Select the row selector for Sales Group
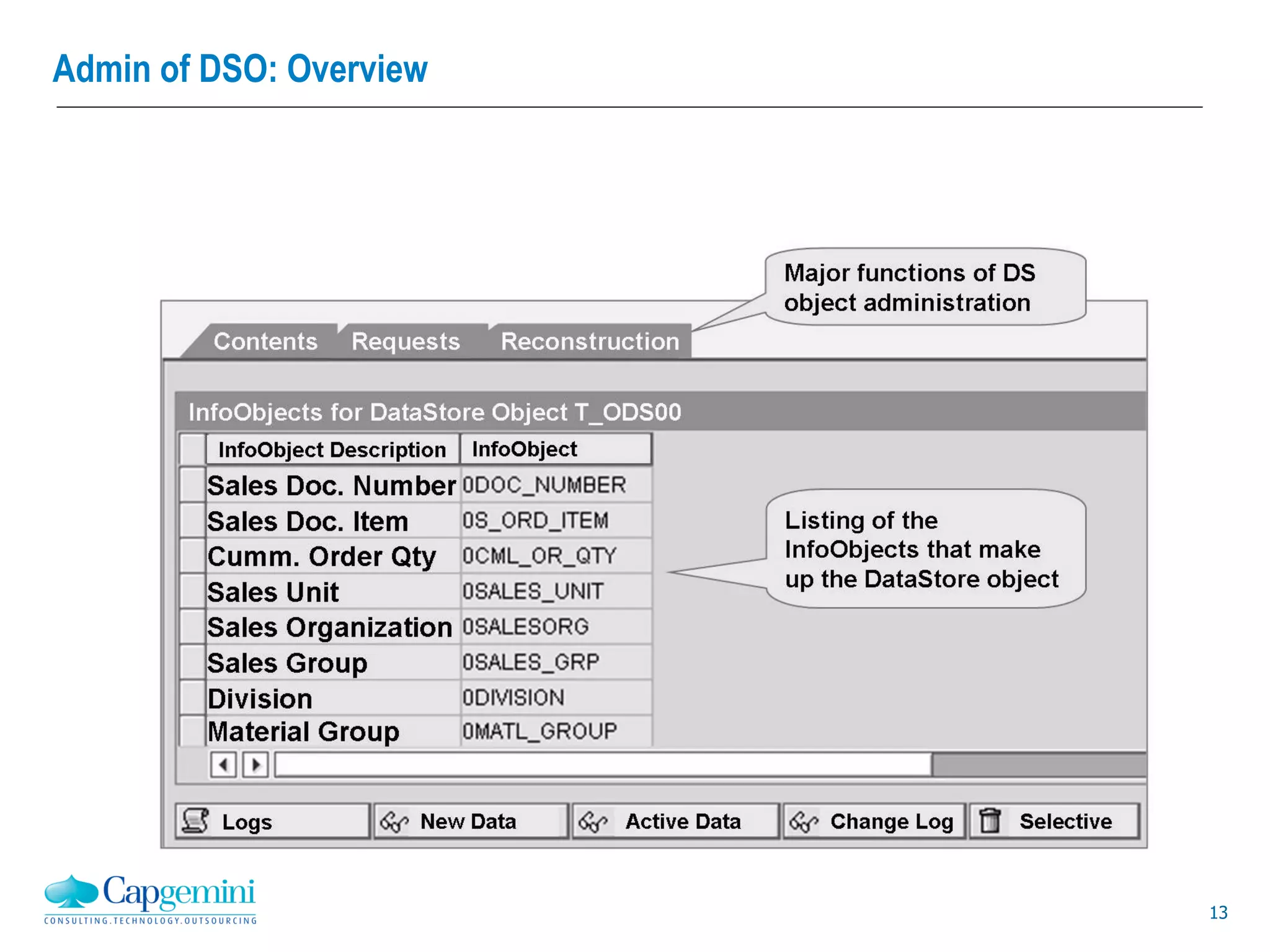The image size is (1270, 952). [192, 663]
